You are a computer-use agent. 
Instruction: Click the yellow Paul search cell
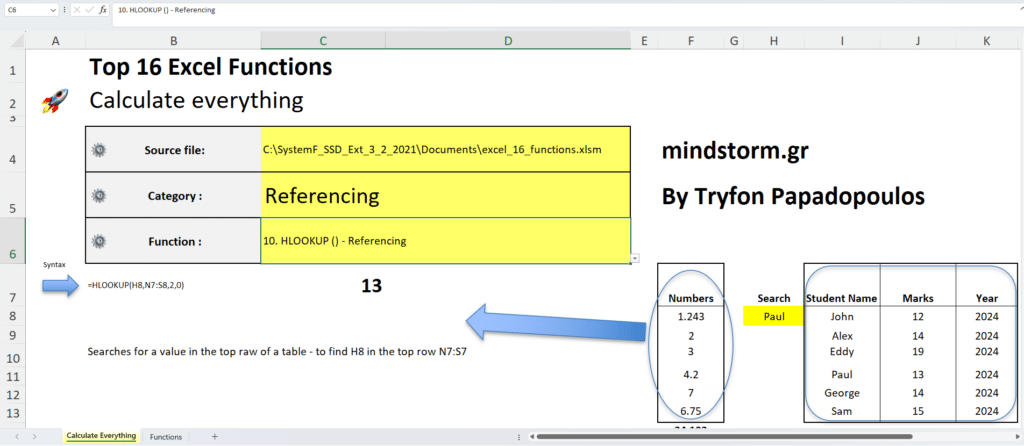coord(773,316)
